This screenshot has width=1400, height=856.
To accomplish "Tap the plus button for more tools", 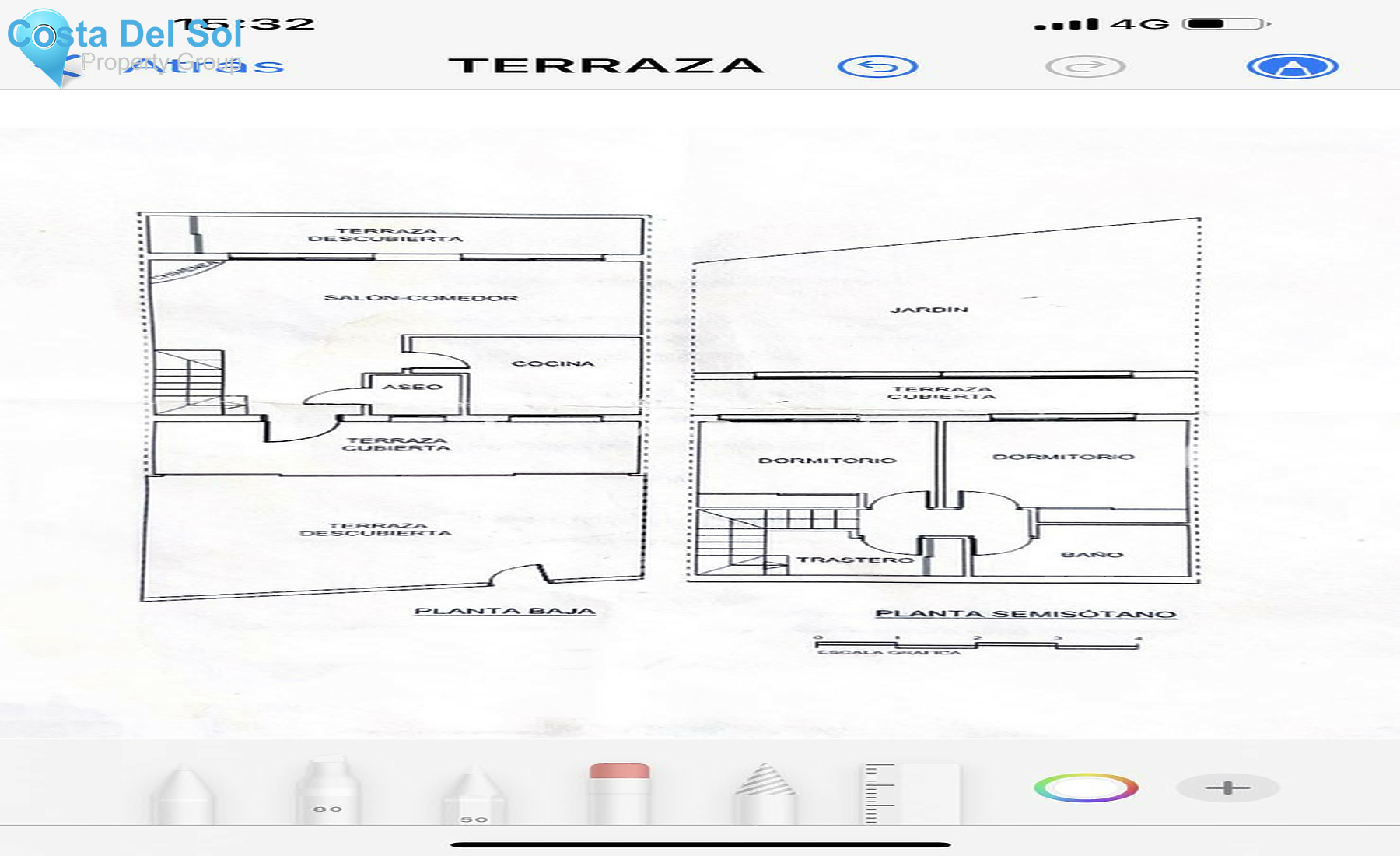I will point(1227,788).
